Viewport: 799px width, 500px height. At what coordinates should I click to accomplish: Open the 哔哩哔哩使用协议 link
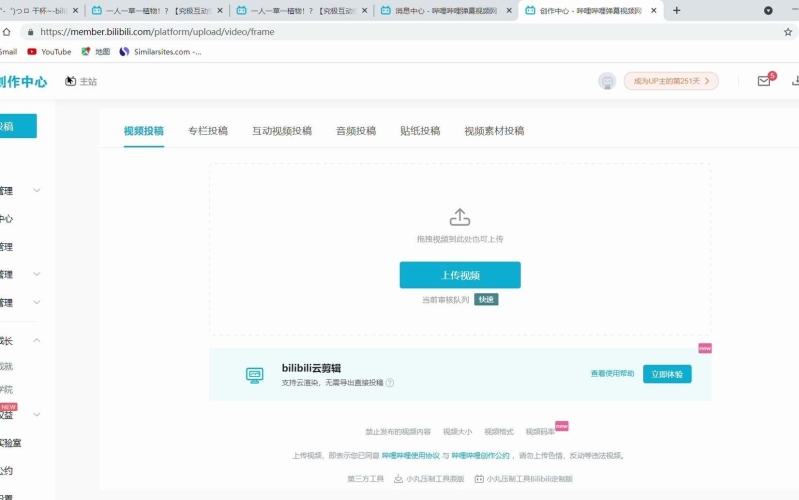pos(411,456)
